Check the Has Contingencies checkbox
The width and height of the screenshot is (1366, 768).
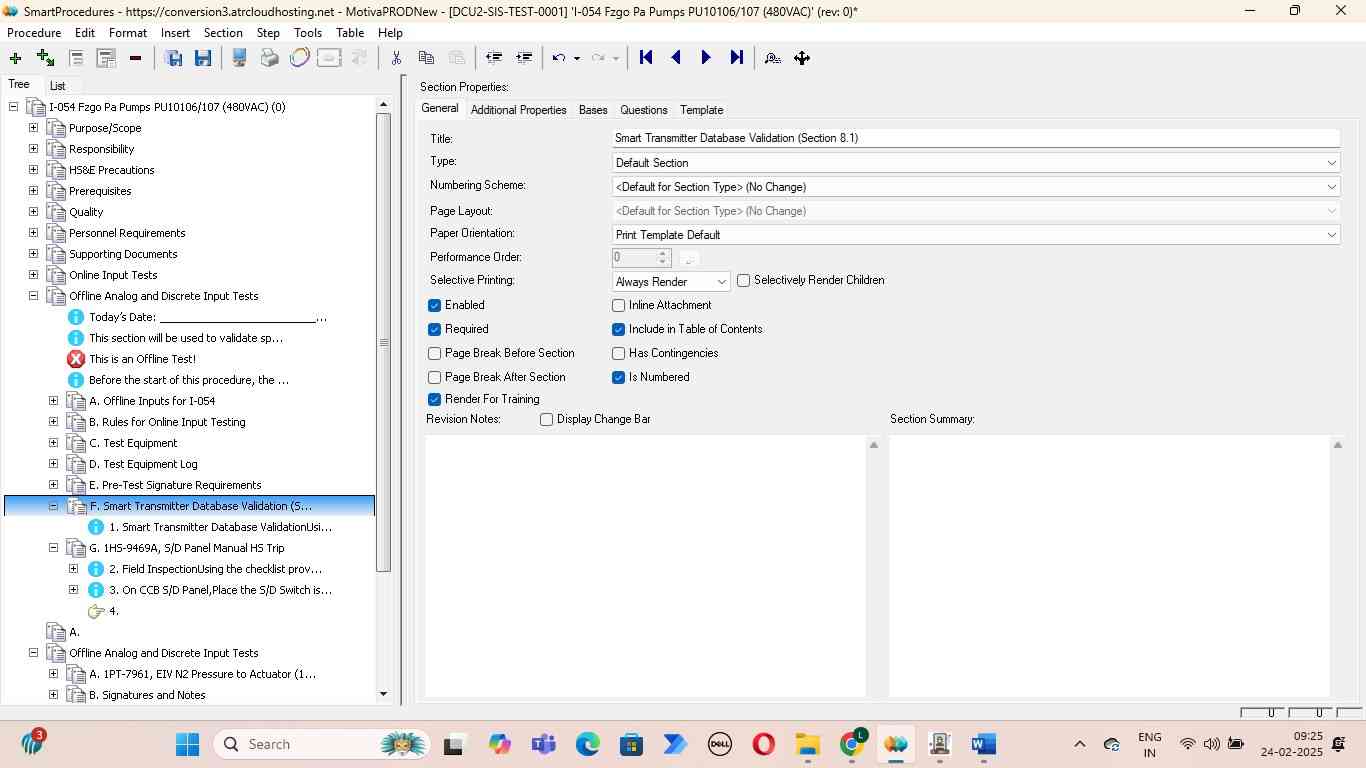pos(618,353)
